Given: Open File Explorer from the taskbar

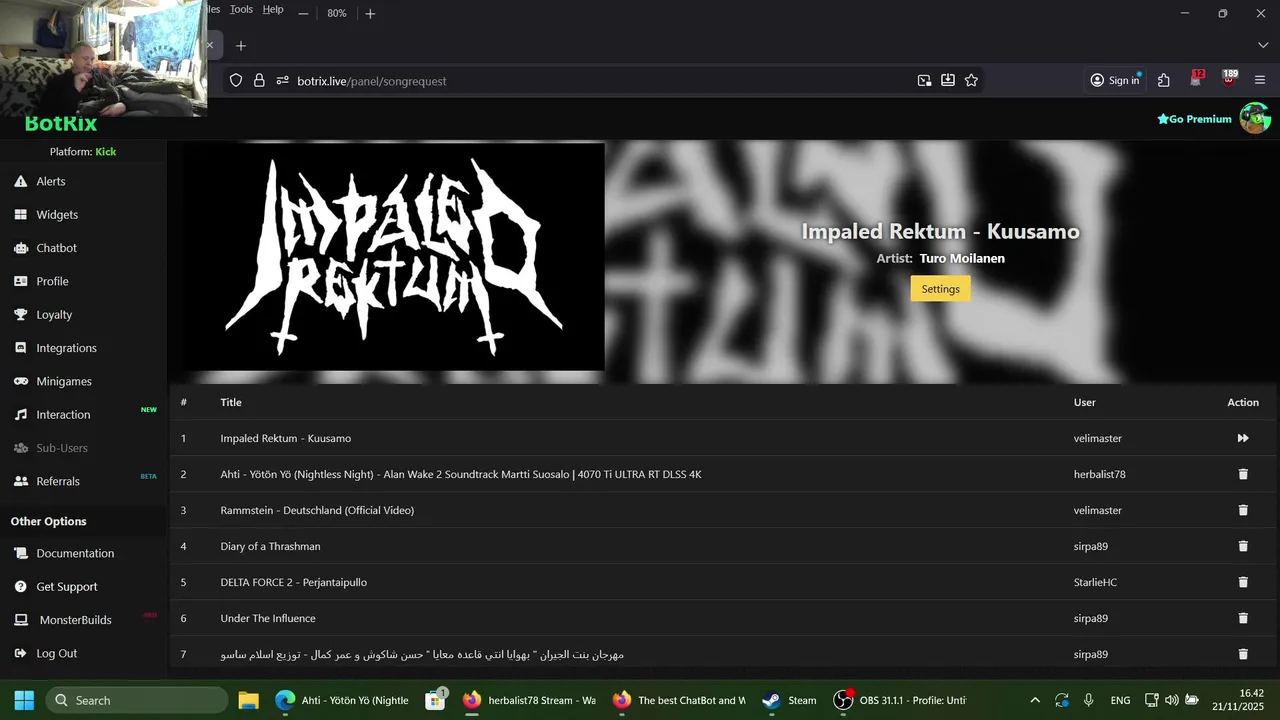Looking at the screenshot, I should pyautogui.click(x=248, y=700).
